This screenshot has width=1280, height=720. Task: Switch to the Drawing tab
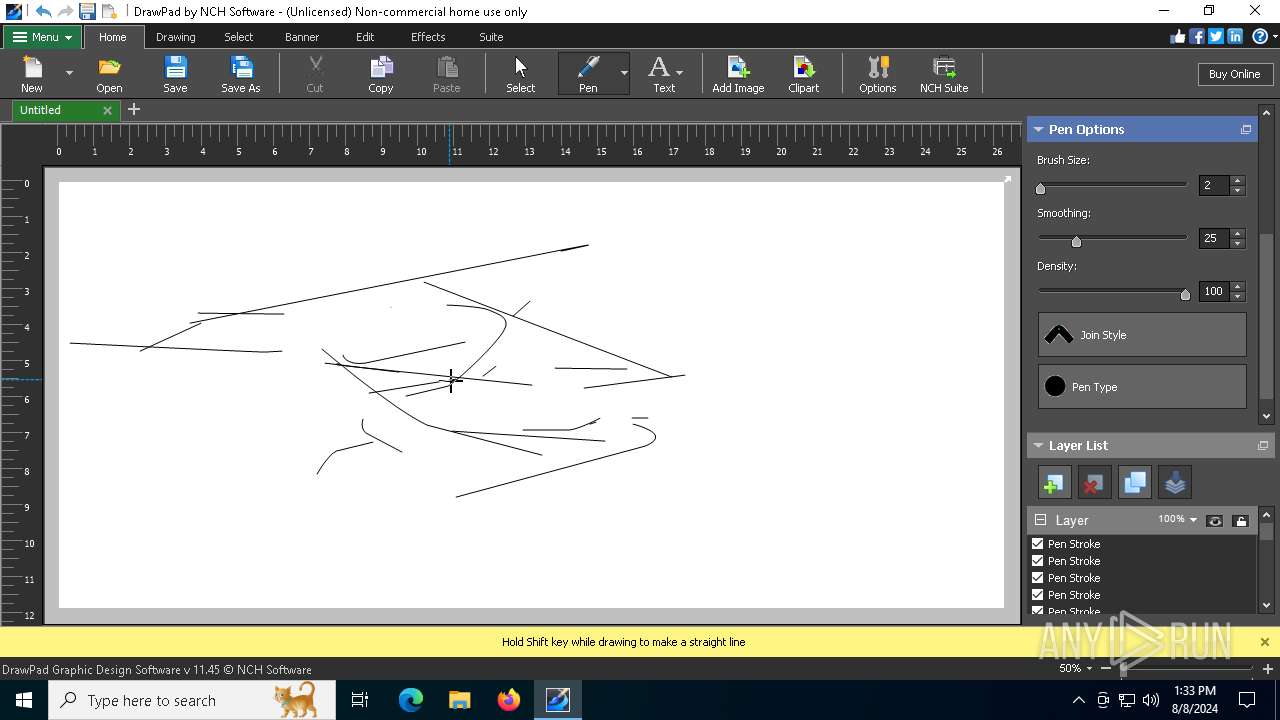[176, 37]
